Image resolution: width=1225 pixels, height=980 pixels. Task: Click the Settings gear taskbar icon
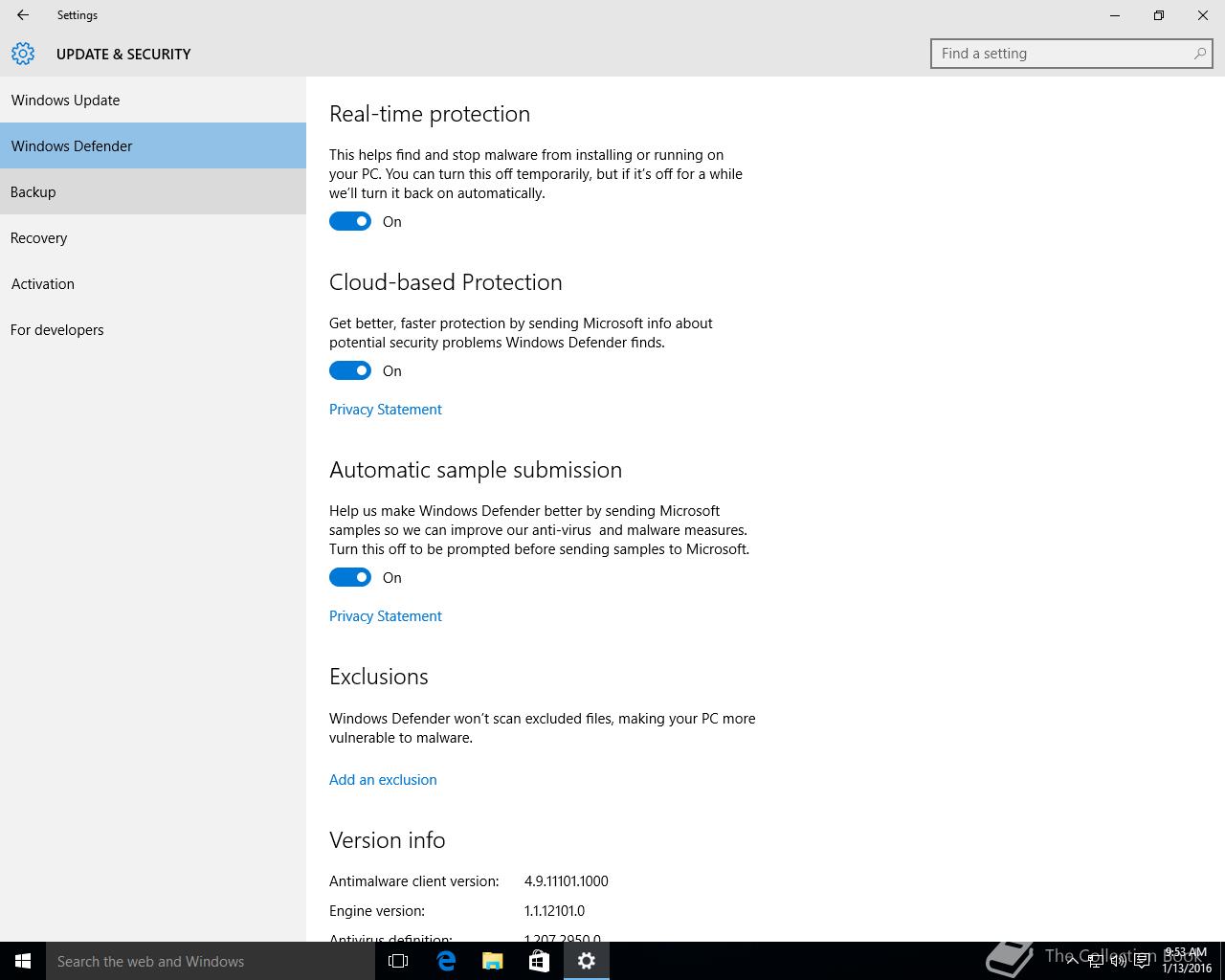point(586,961)
